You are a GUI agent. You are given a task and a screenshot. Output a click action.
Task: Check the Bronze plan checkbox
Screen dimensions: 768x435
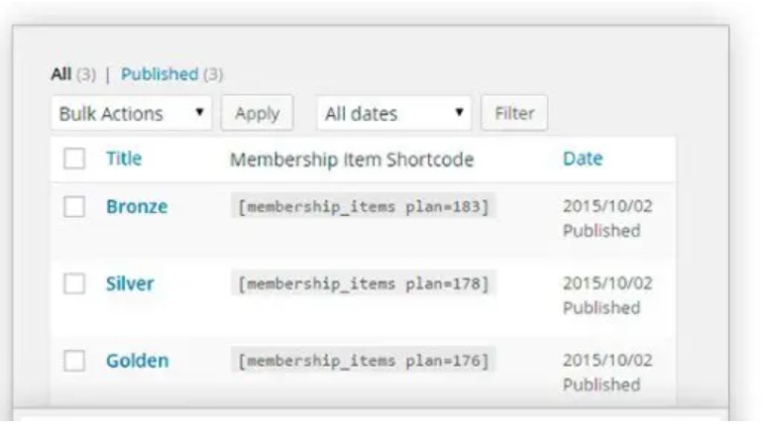coord(74,207)
